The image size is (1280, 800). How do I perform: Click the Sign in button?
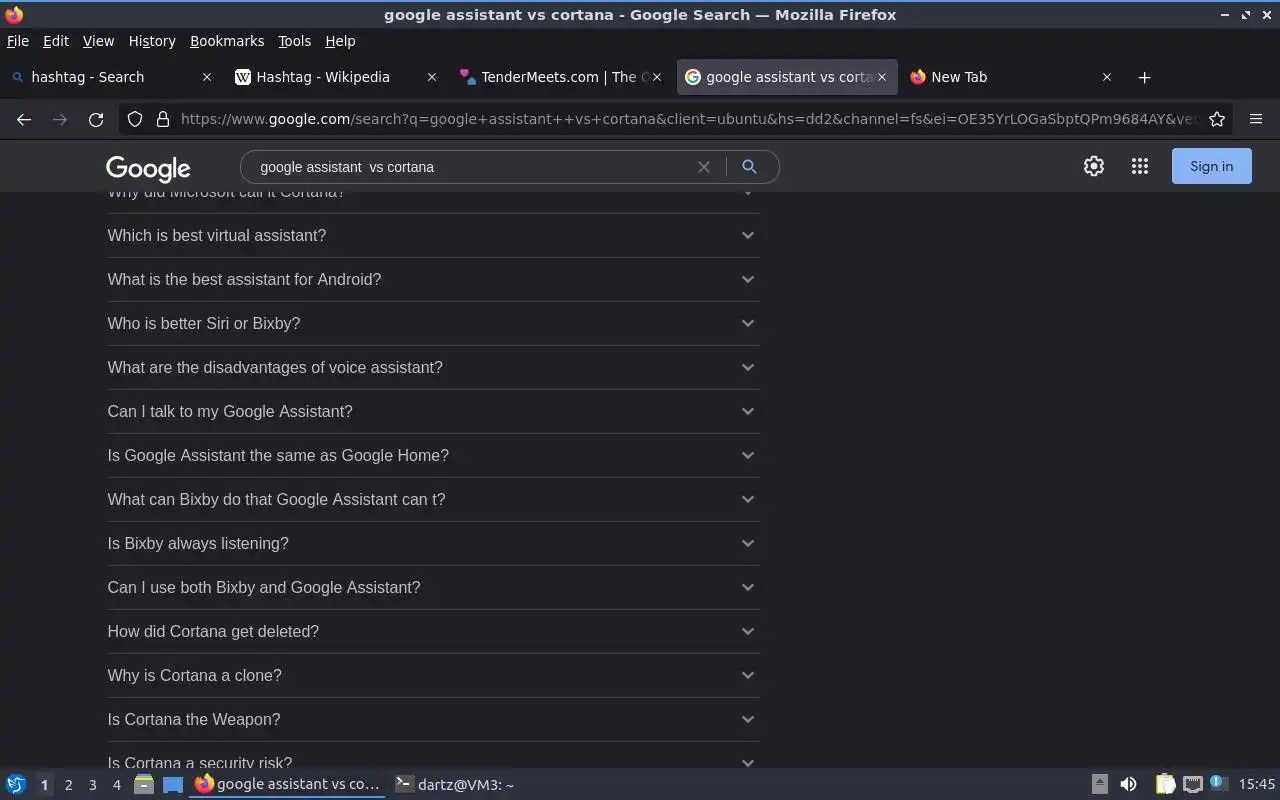pos(1212,166)
